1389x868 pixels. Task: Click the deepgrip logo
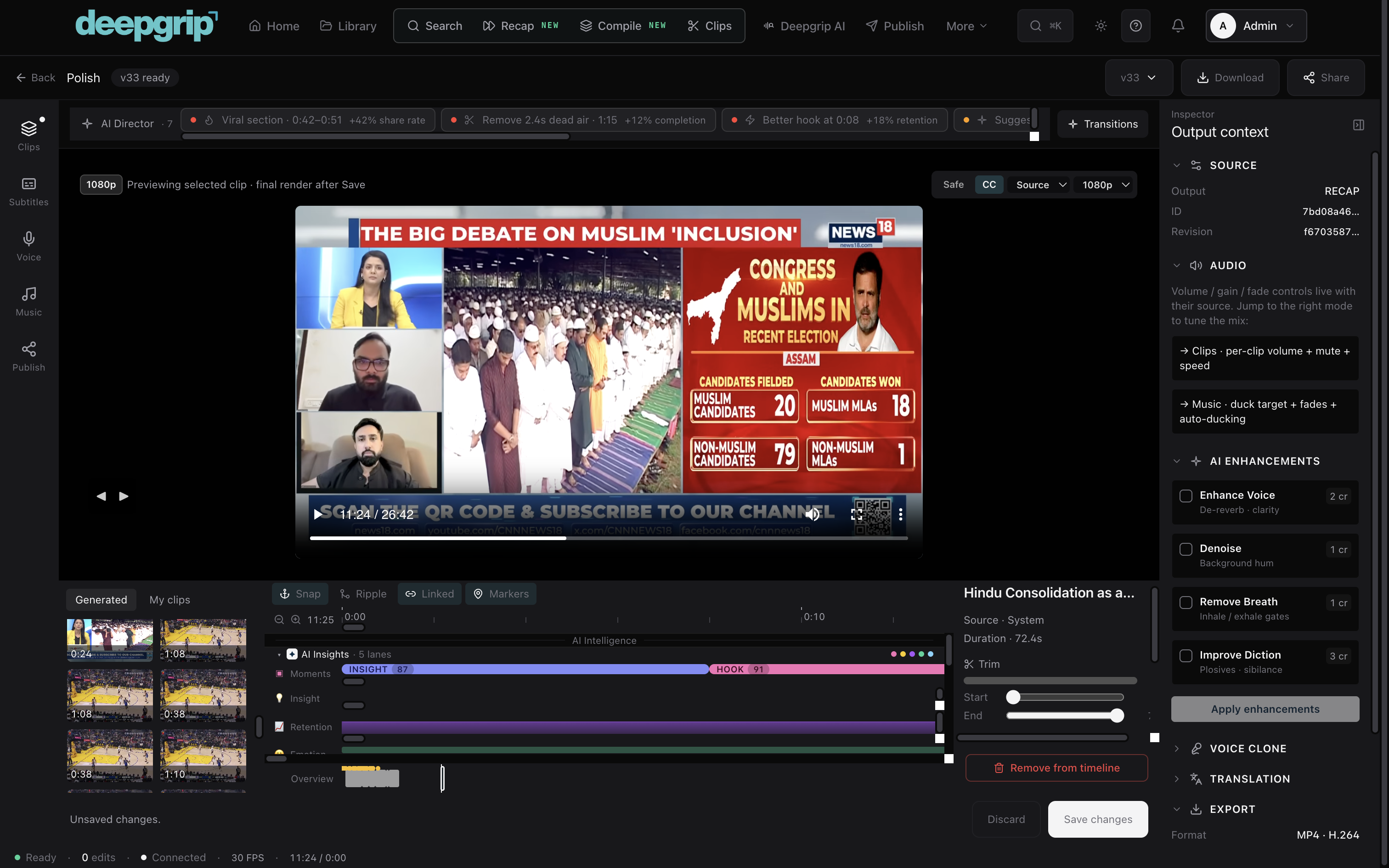pos(147,25)
